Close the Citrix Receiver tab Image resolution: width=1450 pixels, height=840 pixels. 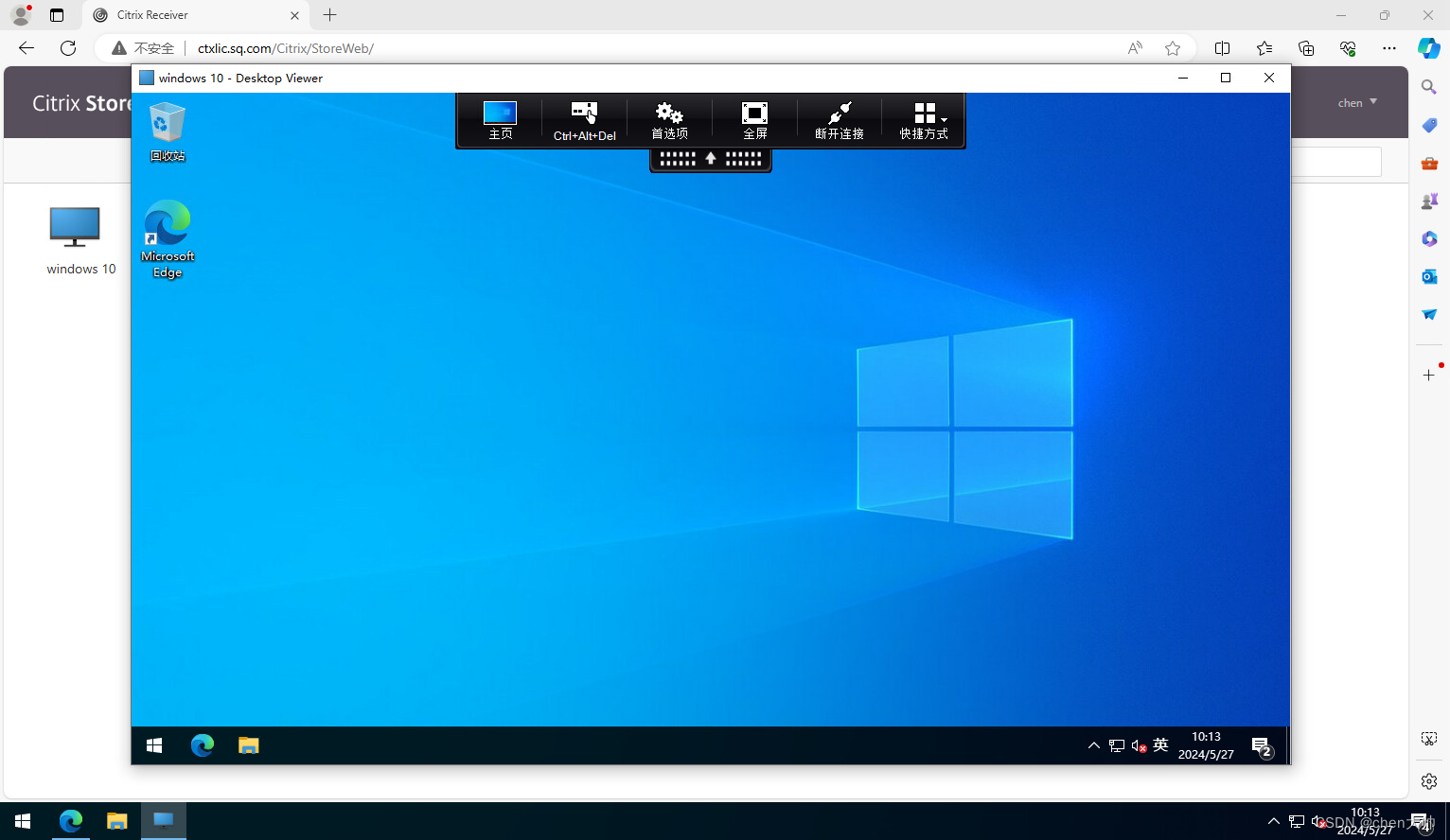click(294, 15)
